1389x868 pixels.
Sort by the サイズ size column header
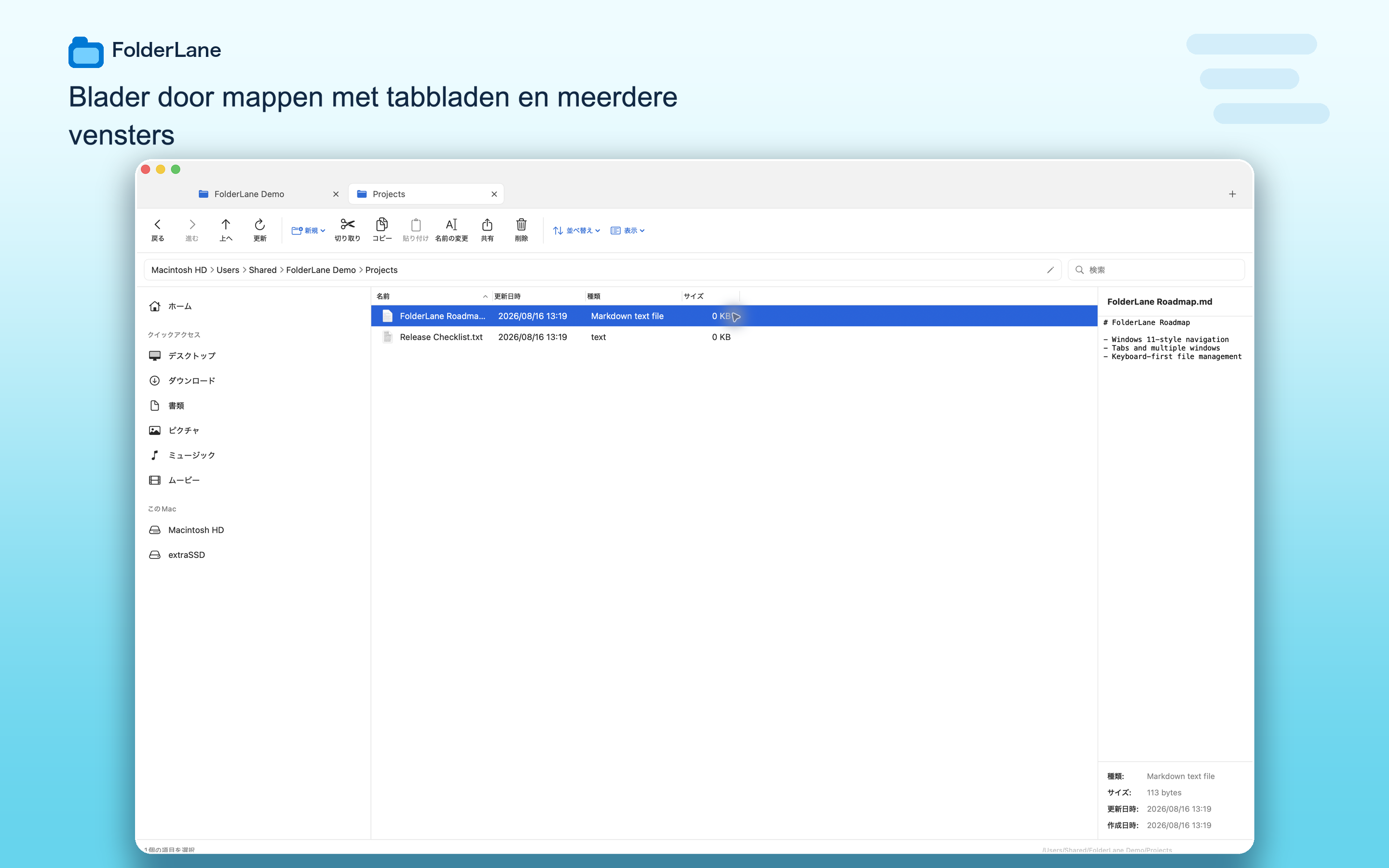(710, 296)
